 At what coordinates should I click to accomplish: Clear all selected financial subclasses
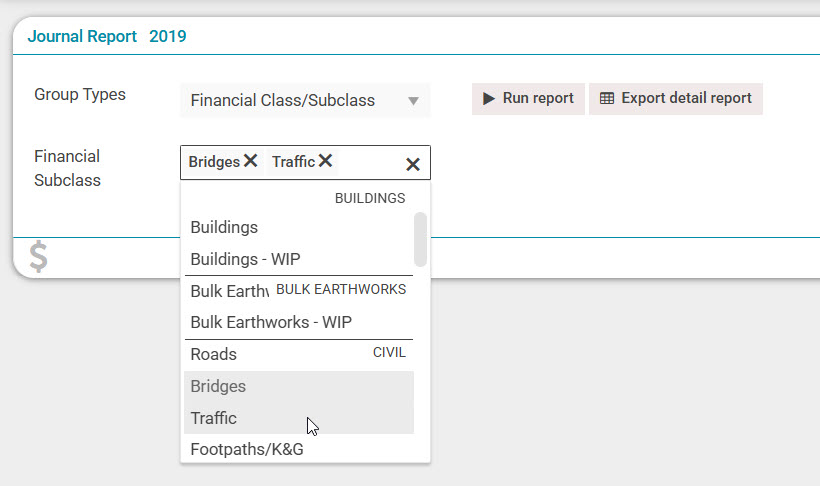(412, 164)
